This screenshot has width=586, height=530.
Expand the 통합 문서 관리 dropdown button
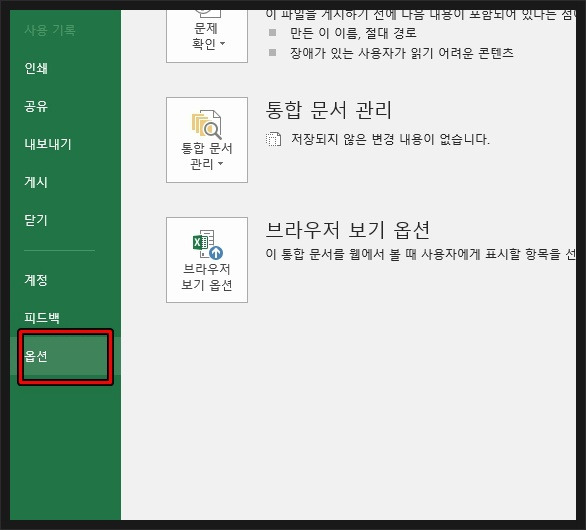pyautogui.click(x=207, y=140)
